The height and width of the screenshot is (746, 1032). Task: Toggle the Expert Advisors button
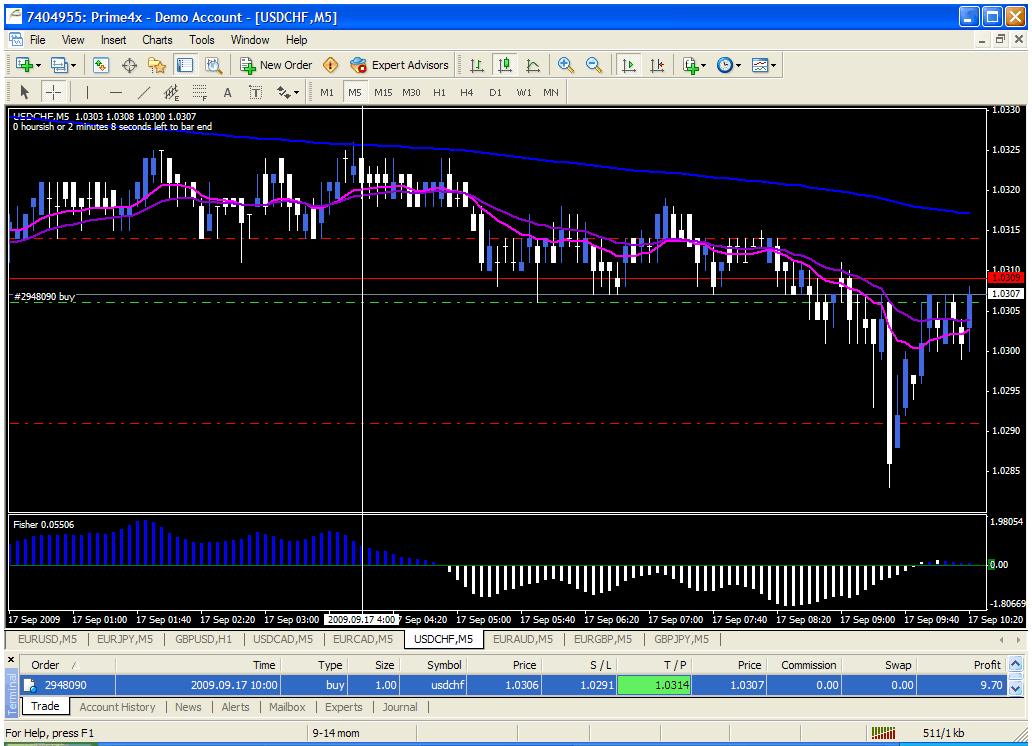(399, 65)
